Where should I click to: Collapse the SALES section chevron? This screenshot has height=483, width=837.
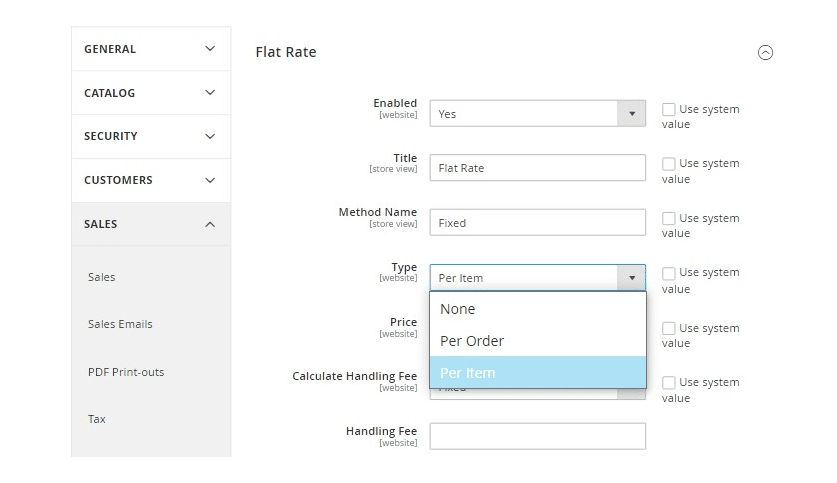click(210, 224)
